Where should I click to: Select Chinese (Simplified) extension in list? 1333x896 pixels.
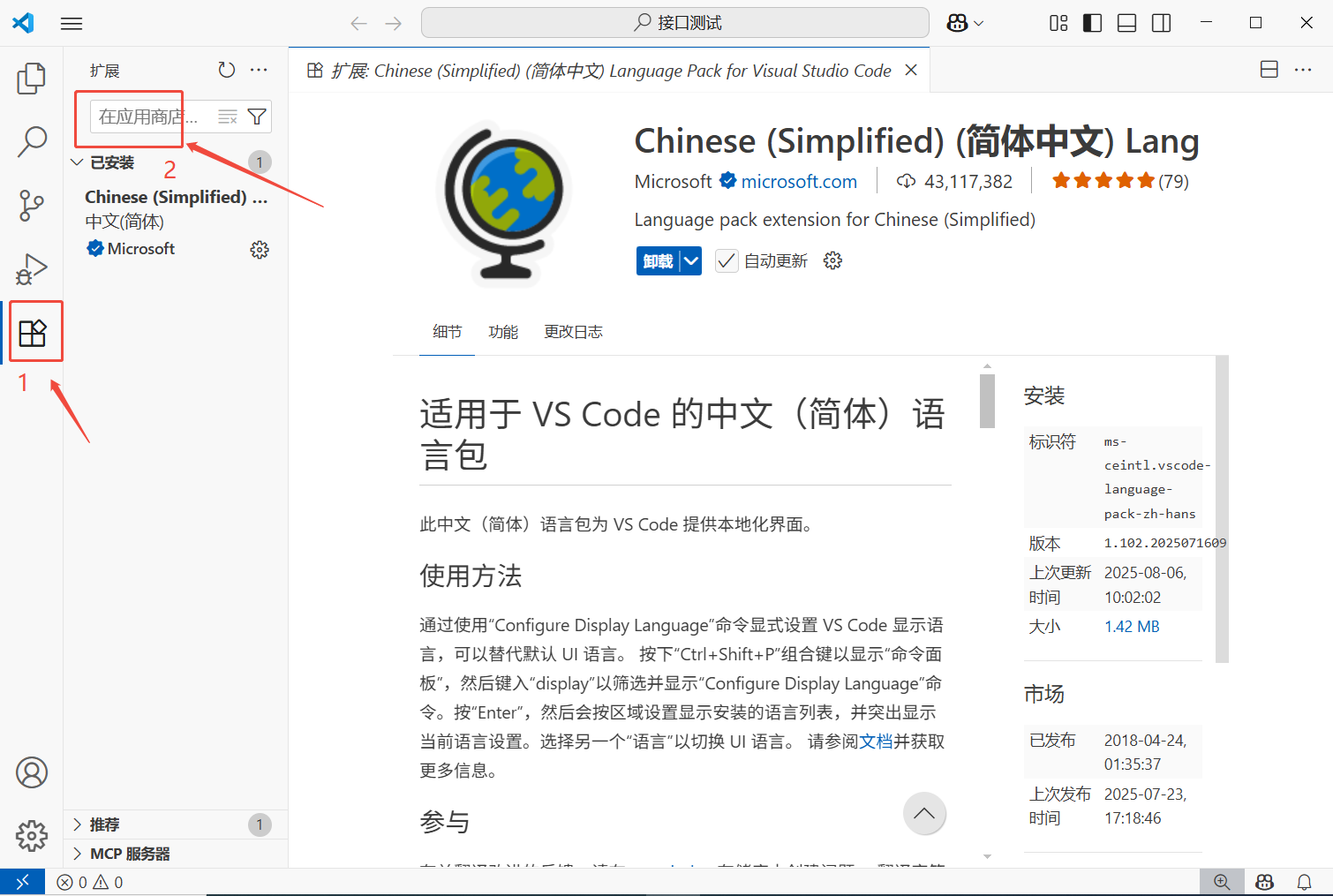click(x=176, y=222)
